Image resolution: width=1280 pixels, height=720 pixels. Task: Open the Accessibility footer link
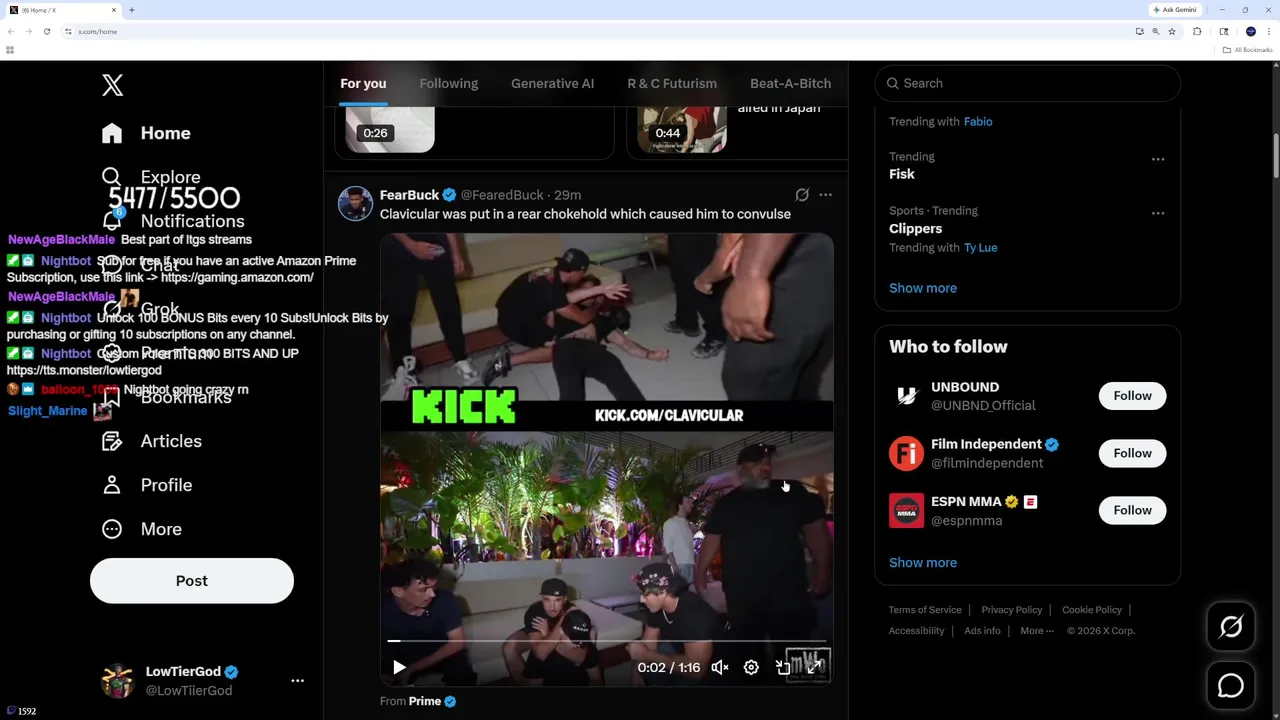[916, 631]
